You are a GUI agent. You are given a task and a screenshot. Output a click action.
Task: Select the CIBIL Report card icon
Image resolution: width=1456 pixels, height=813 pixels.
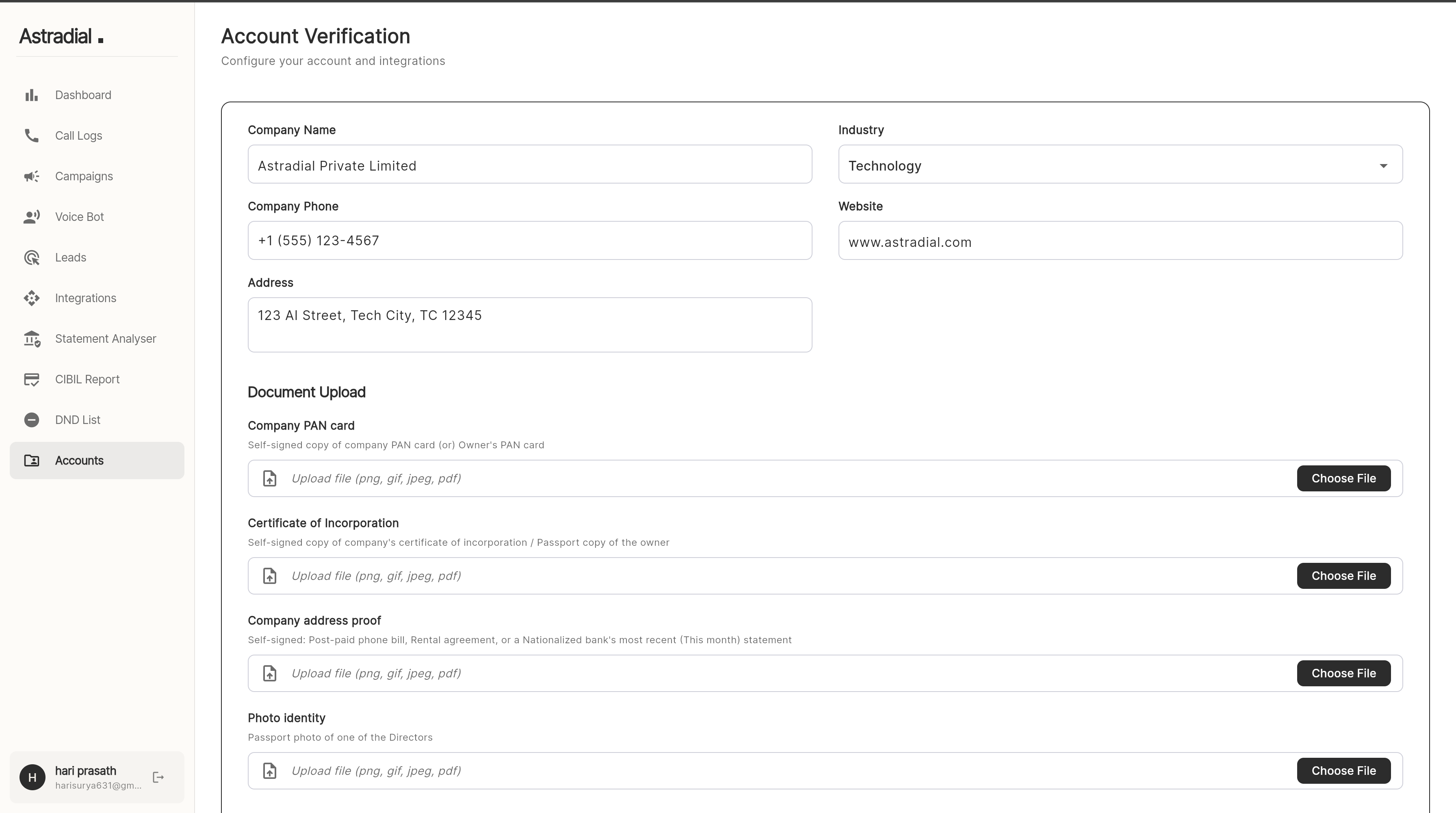pyautogui.click(x=32, y=379)
